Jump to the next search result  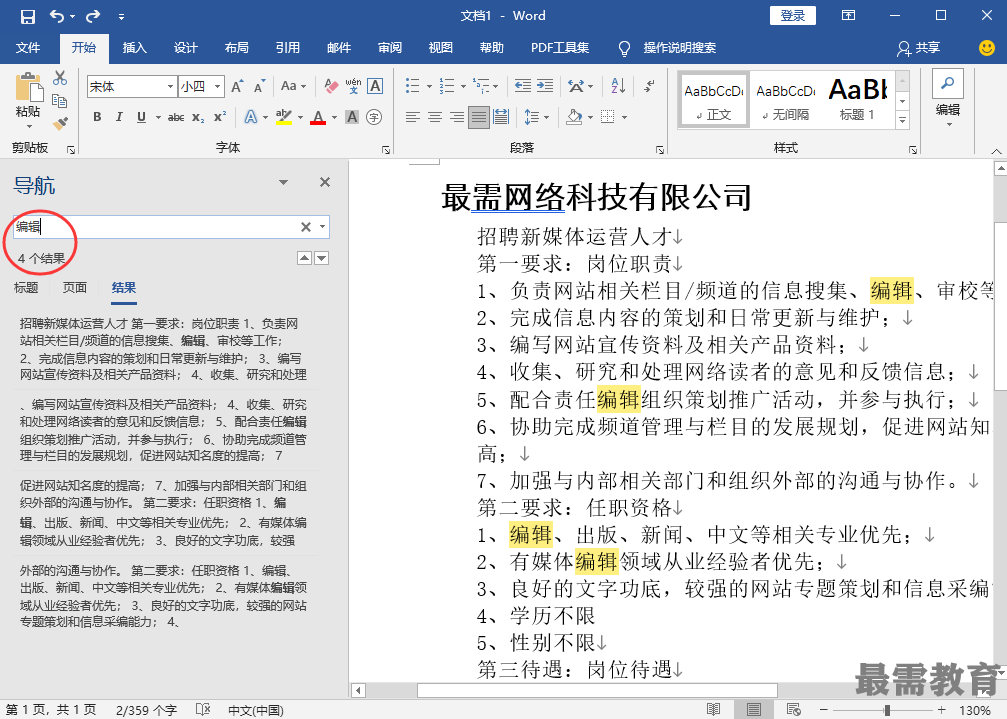[322, 258]
